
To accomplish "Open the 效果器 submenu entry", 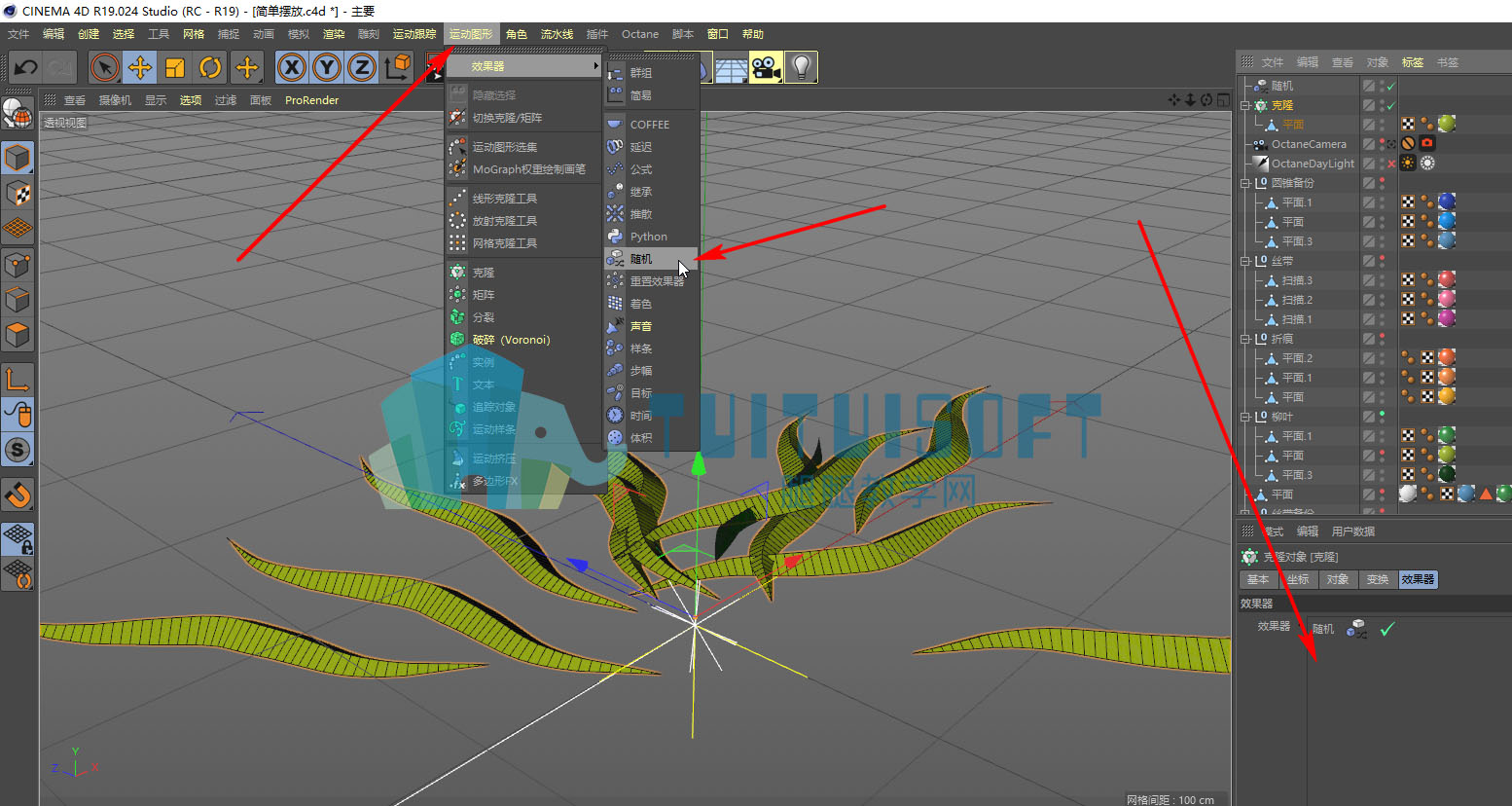I will coord(525,66).
